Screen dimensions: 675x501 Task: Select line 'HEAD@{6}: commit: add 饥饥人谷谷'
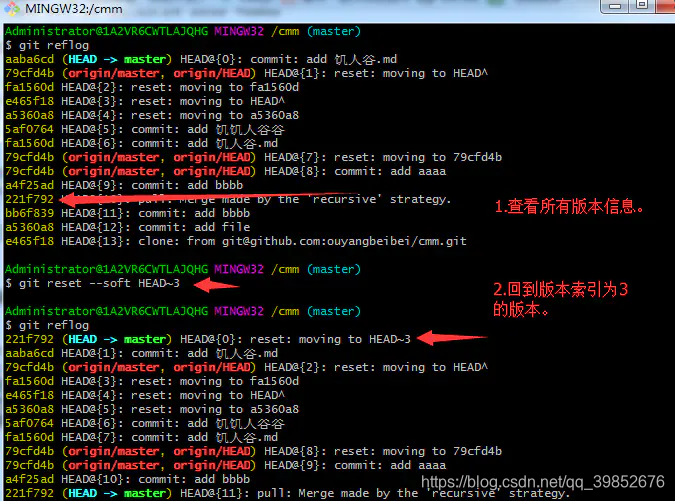point(145,424)
